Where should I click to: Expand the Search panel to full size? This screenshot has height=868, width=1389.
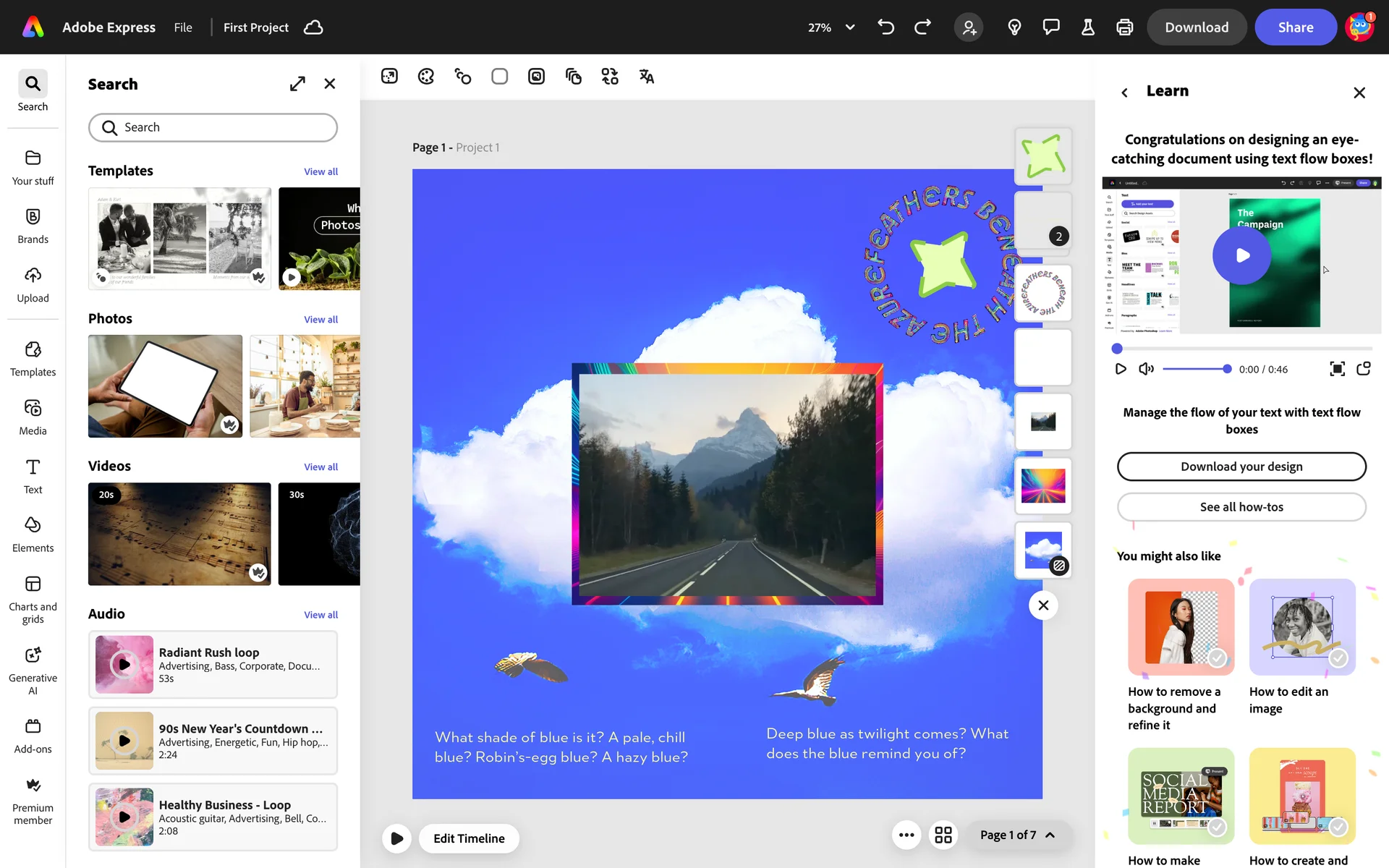pos(297,84)
